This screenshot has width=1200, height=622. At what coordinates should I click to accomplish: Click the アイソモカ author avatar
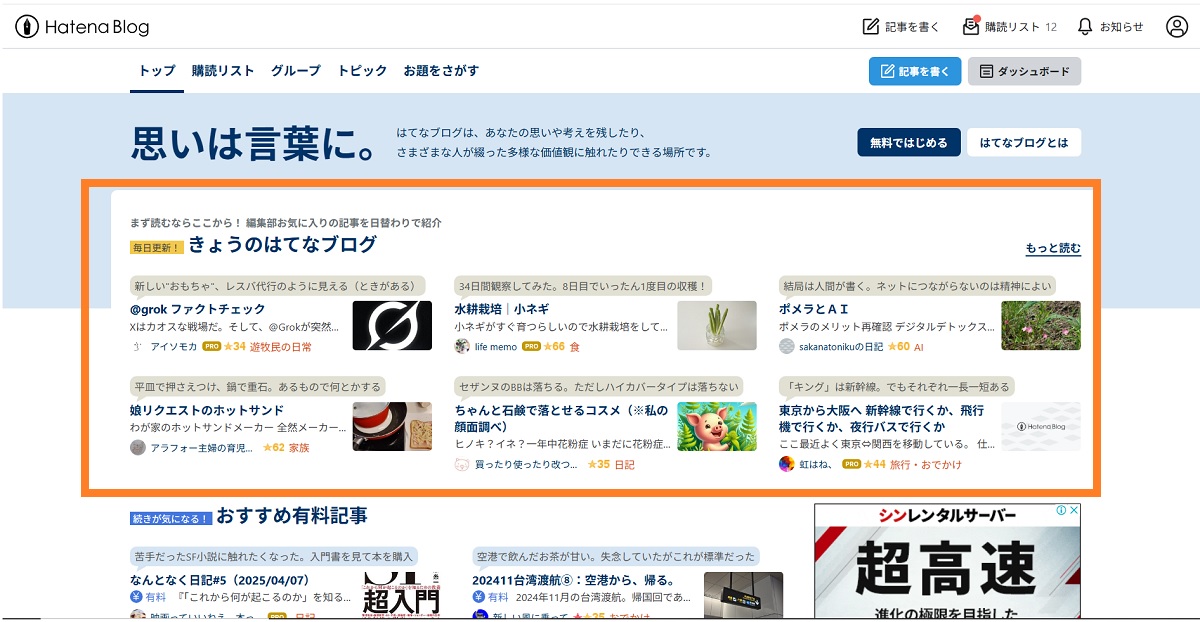pos(138,347)
